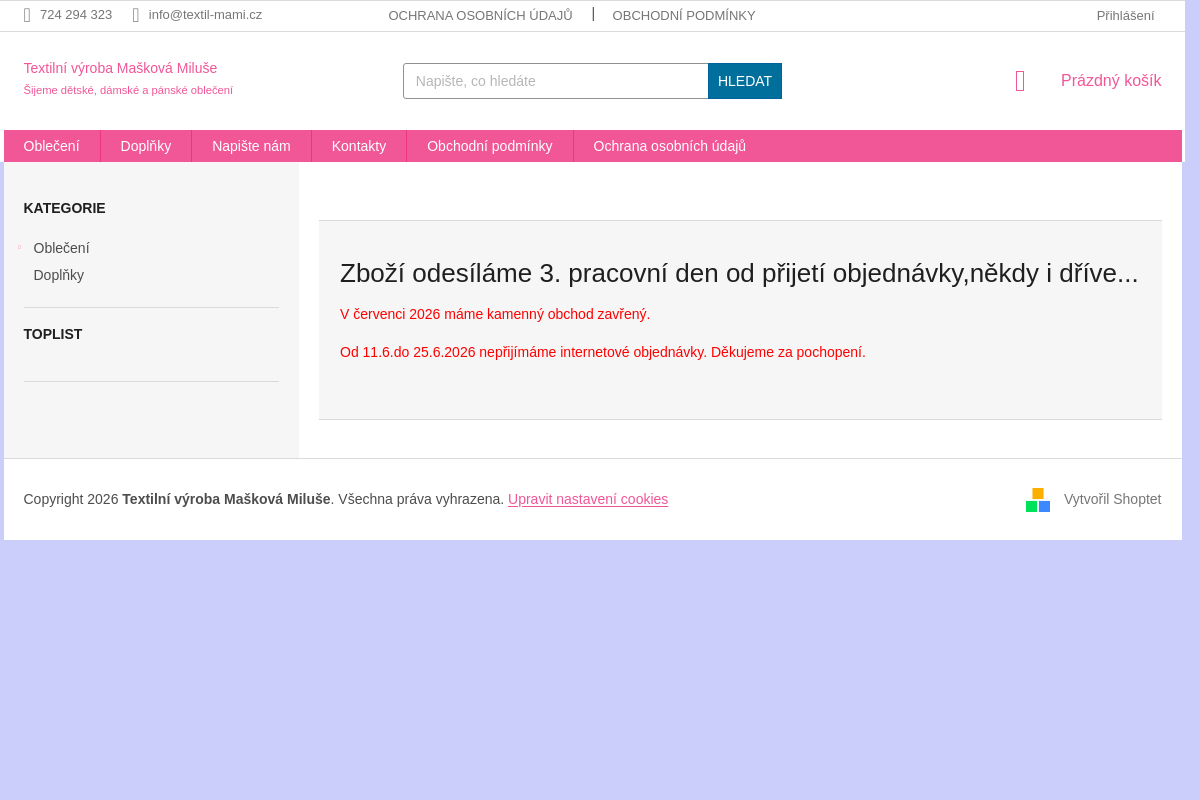This screenshot has width=1200, height=800.
Task: Open Prázdný košík cart link
Action: click(1111, 81)
